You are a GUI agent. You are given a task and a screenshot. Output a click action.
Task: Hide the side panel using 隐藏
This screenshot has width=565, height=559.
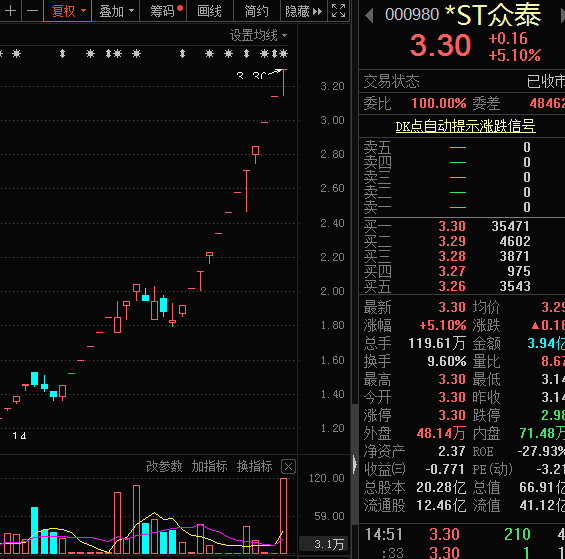[303, 11]
